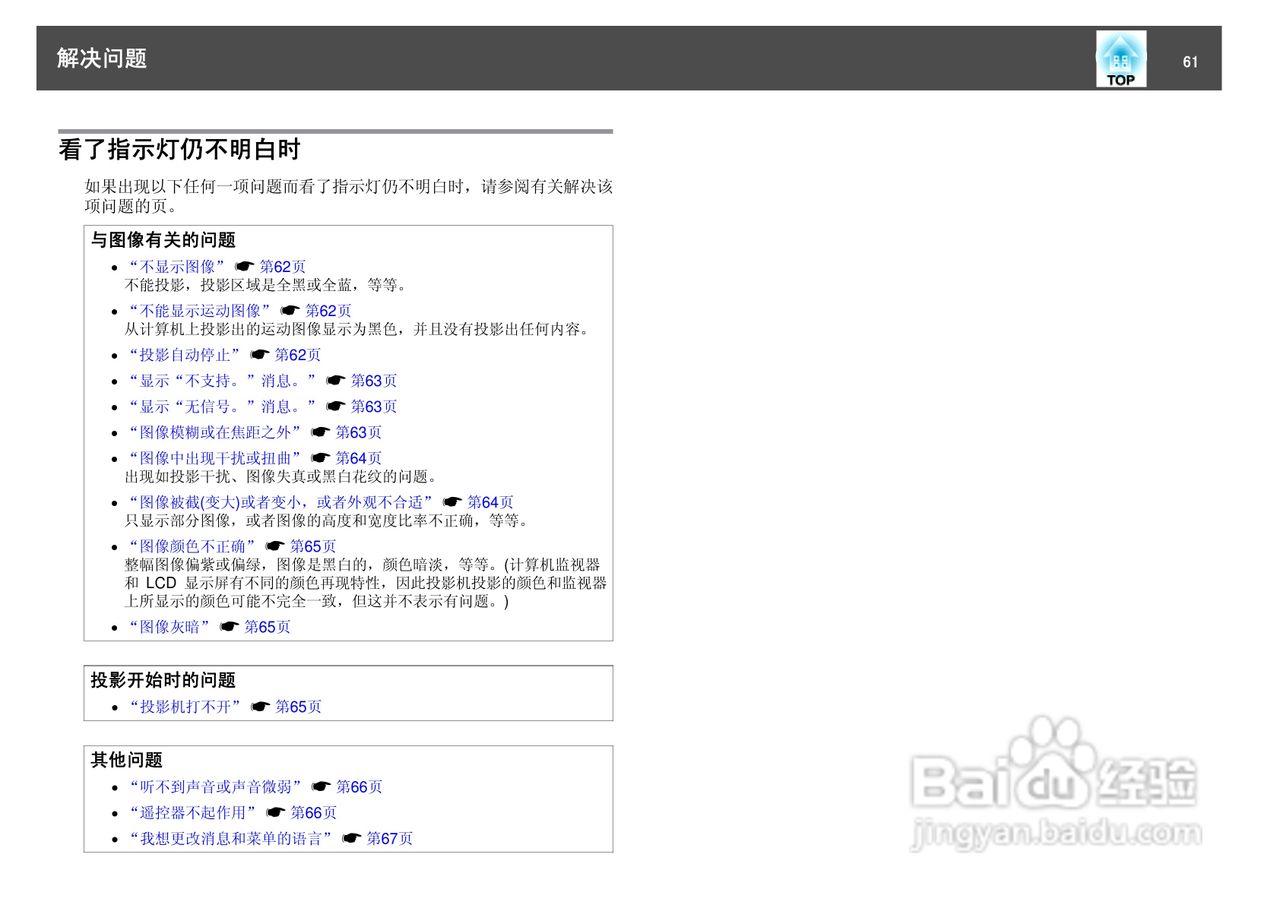
Task: Click pointing-hand icon beside “图像灰暗”
Action: [230, 627]
